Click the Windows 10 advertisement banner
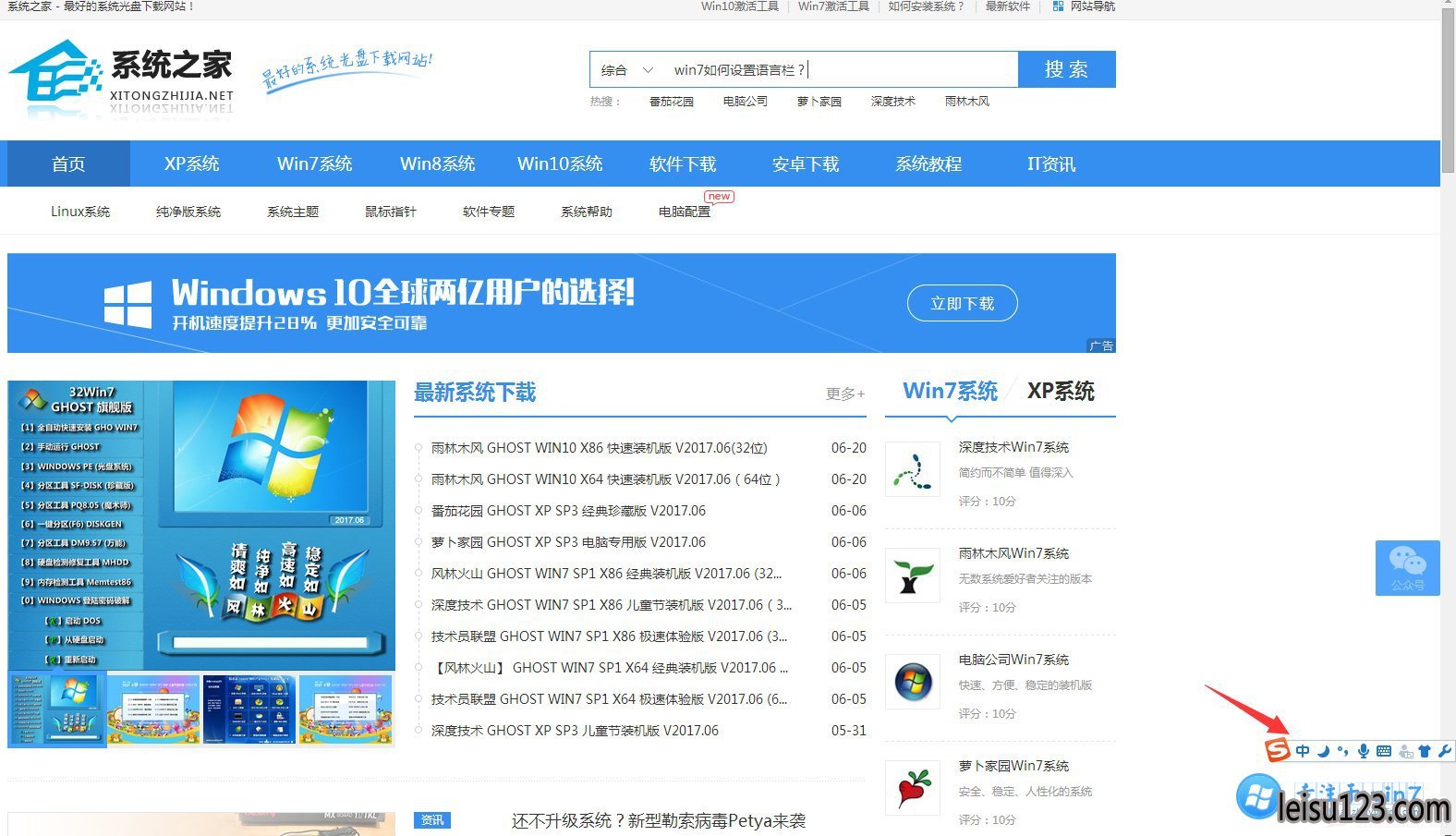 (562, 303)
